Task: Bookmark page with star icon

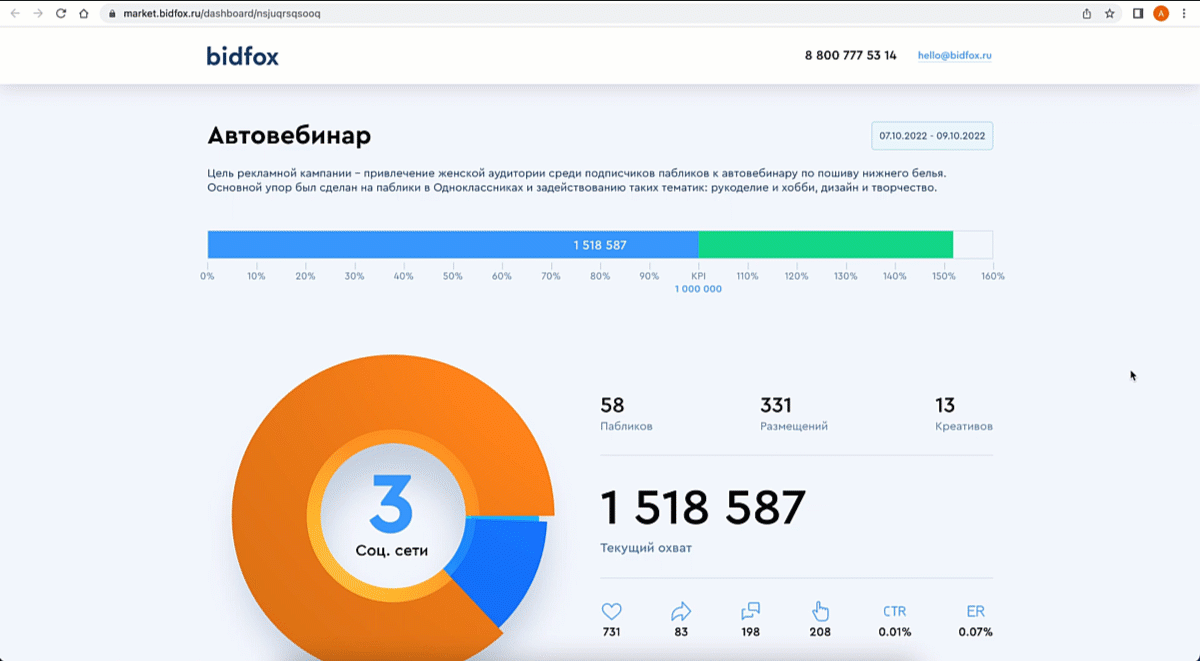Action: click(1110, 14)
